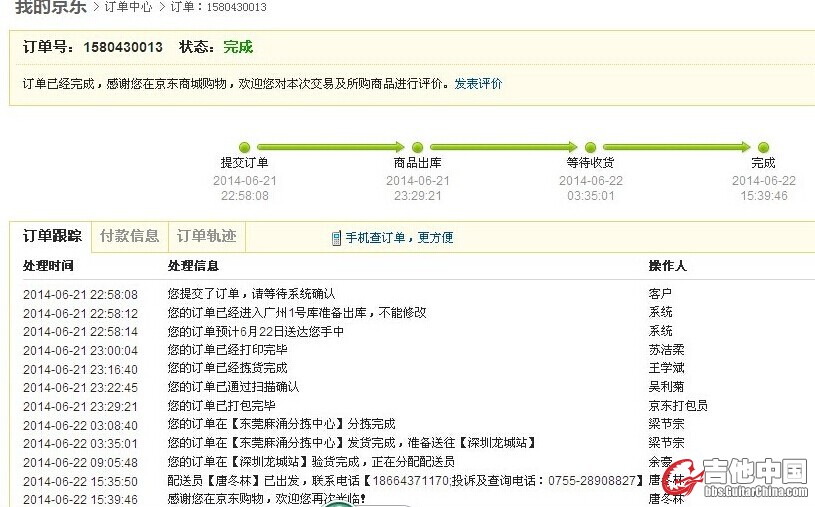
Task: Click operator name 苏洁柔
Action: point(666,350)
